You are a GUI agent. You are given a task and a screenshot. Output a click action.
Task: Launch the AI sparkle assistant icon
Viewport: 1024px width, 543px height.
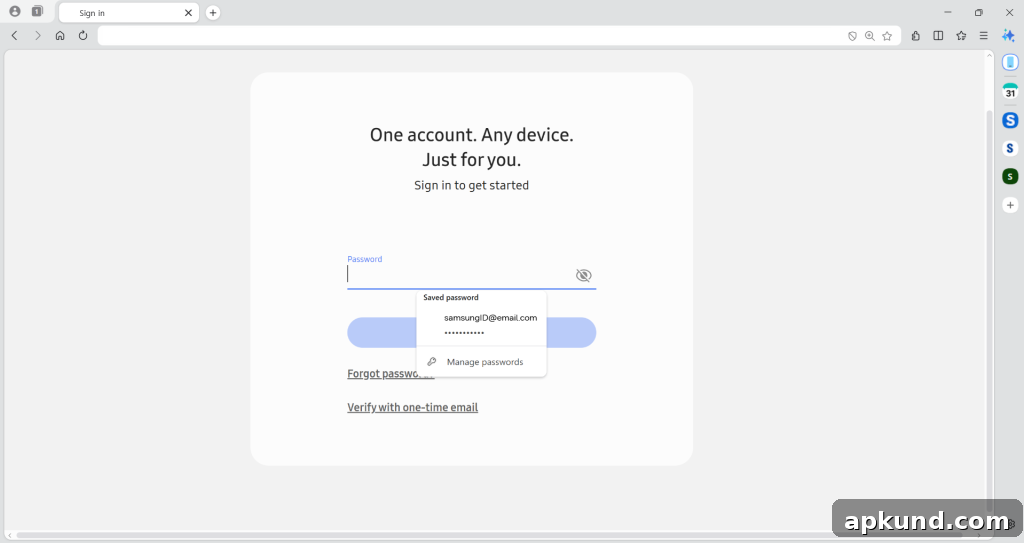click(x=1008, y=35)
